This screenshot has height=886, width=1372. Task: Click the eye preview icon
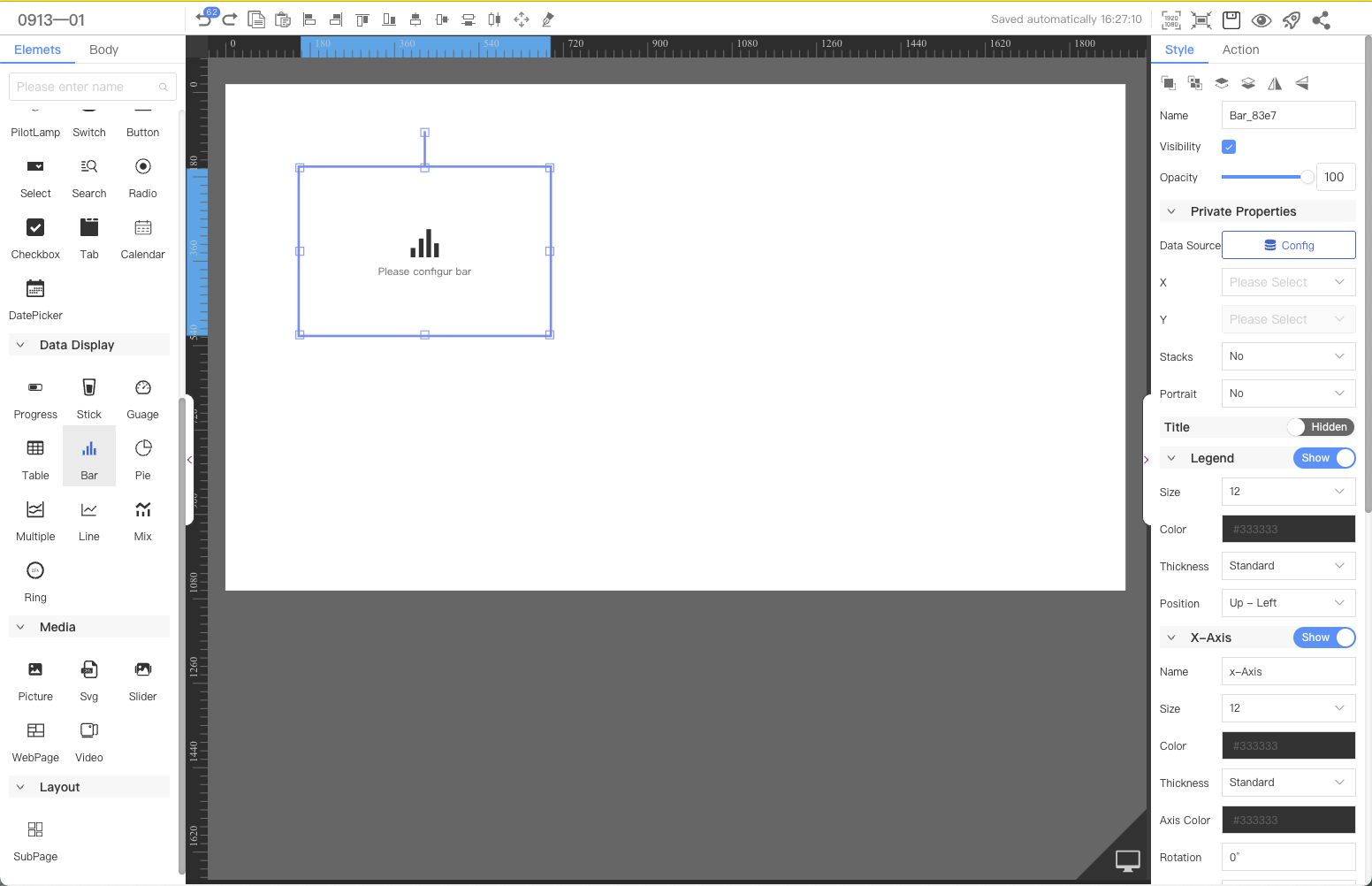(1261, 20)
